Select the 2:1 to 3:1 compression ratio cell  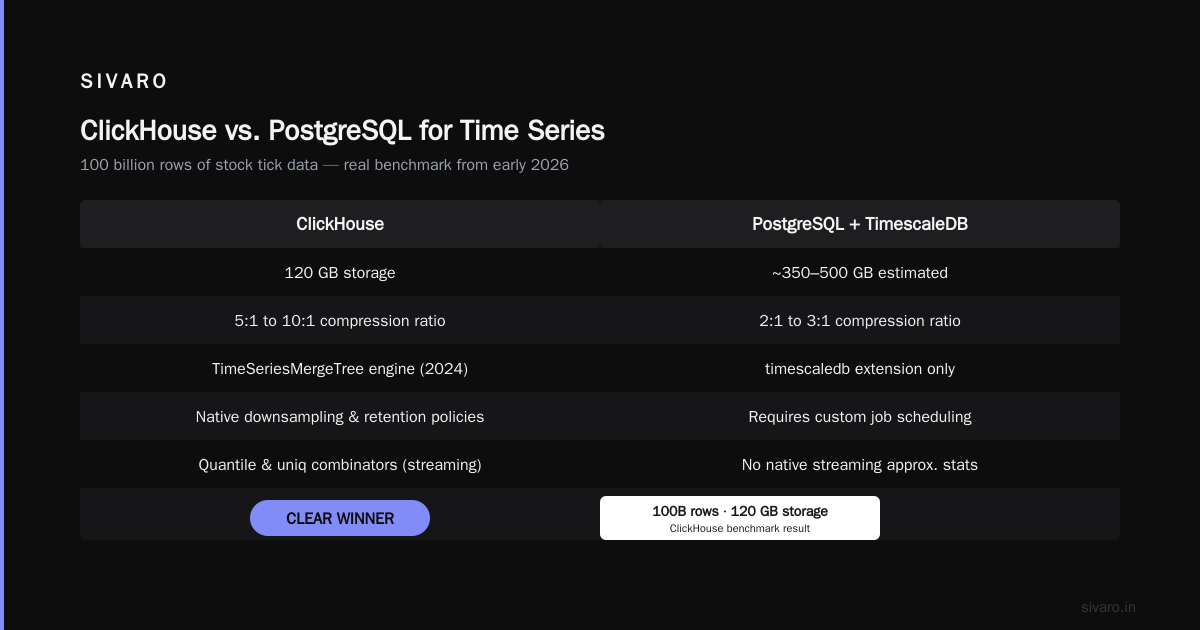pyautogui.click(x=860, y=320)
